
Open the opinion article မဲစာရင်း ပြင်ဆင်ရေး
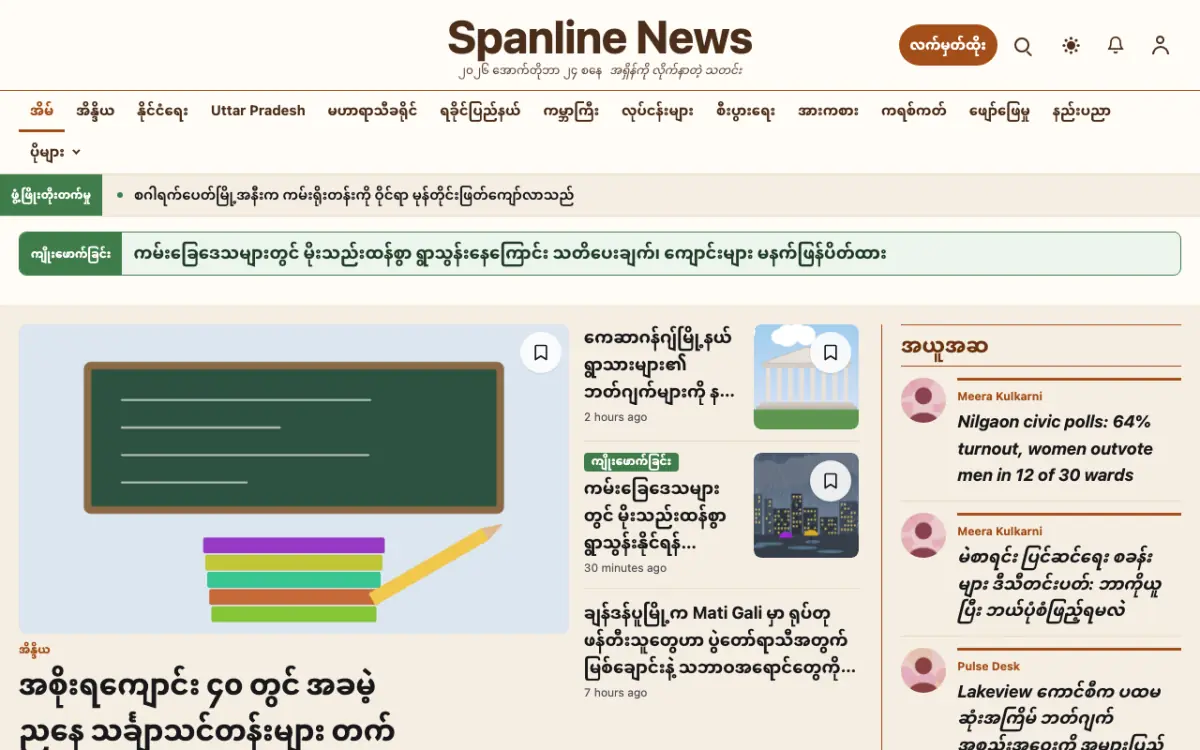[x=1059, y=583]
